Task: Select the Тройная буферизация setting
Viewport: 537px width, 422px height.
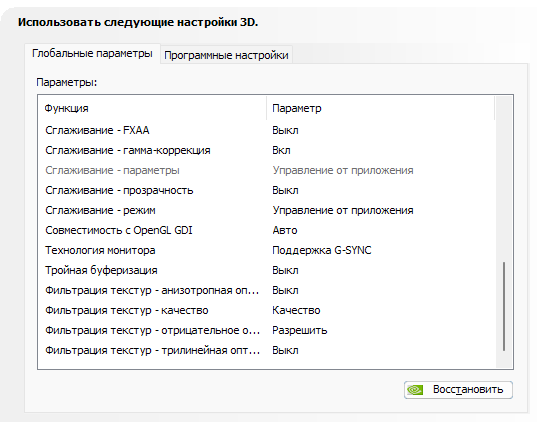Action: pos(101,270)
